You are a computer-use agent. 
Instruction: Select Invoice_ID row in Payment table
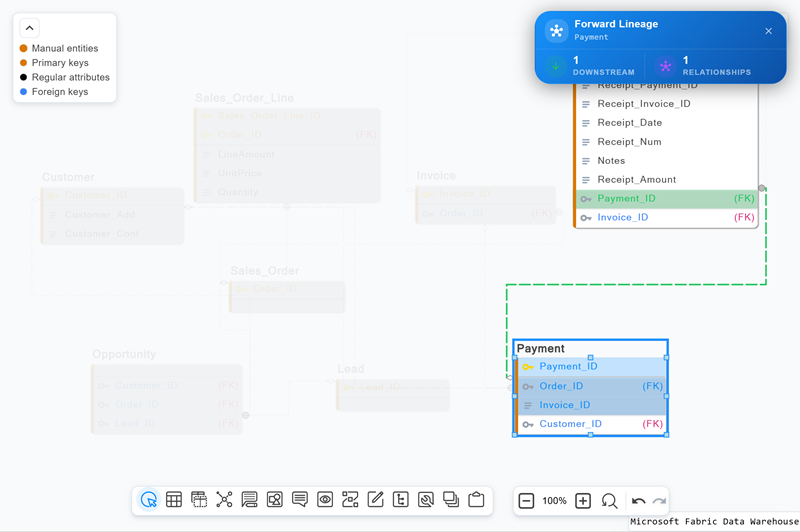592,405
